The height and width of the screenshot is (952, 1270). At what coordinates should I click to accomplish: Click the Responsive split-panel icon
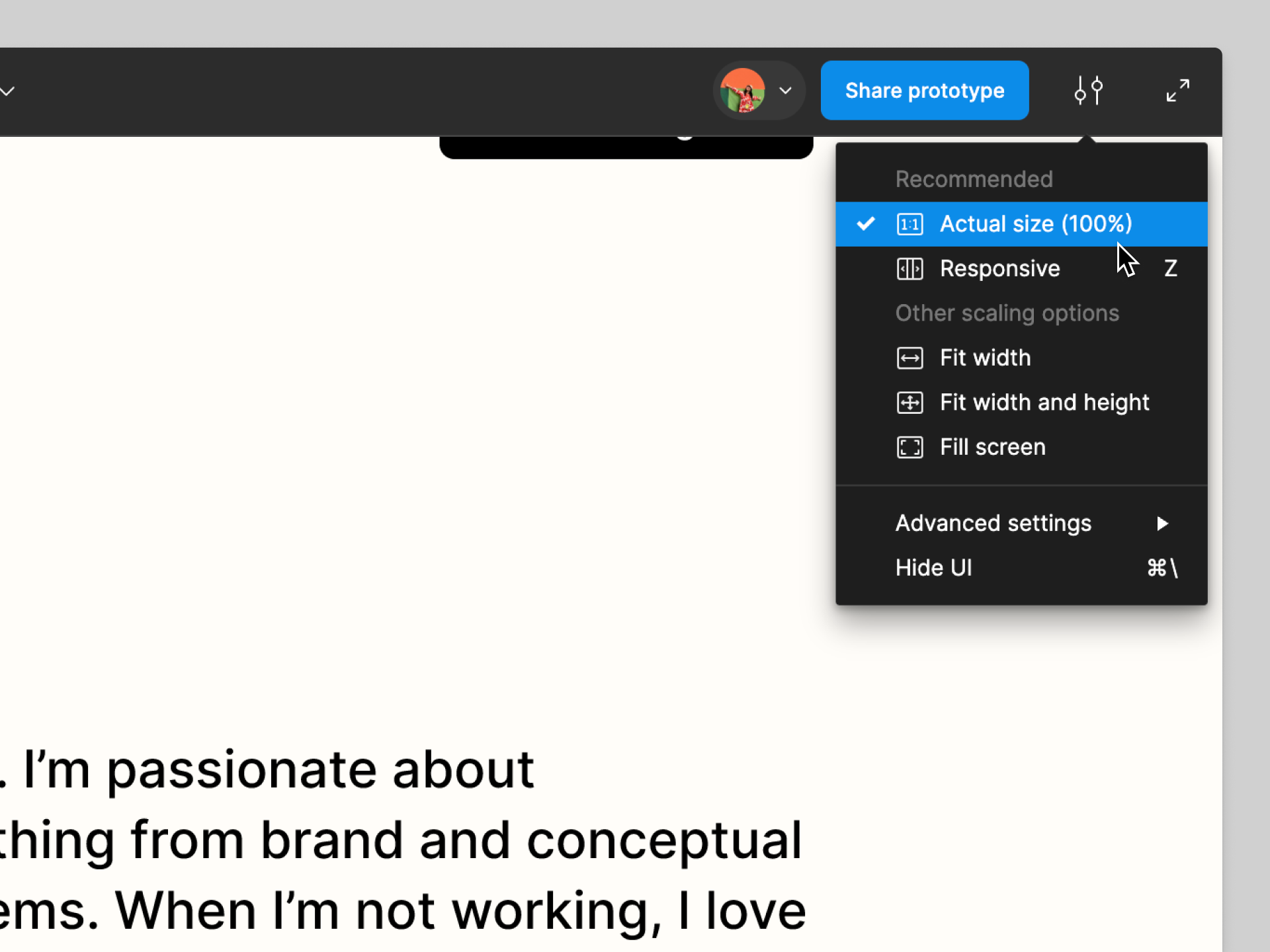tap(910, 269)
